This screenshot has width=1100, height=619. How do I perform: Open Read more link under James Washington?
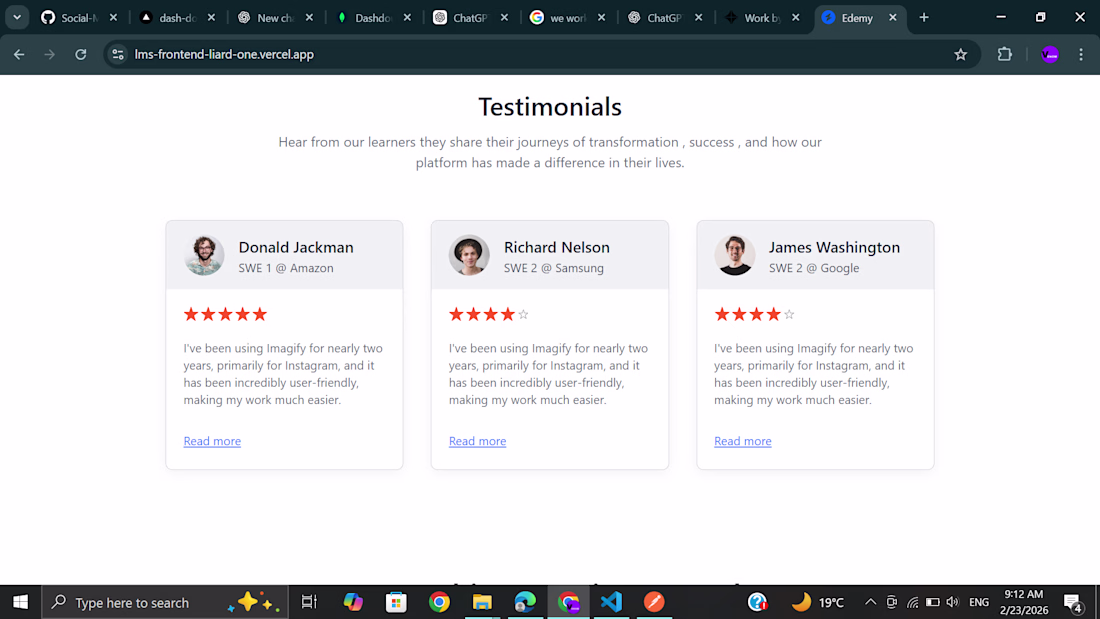(742, 441)
